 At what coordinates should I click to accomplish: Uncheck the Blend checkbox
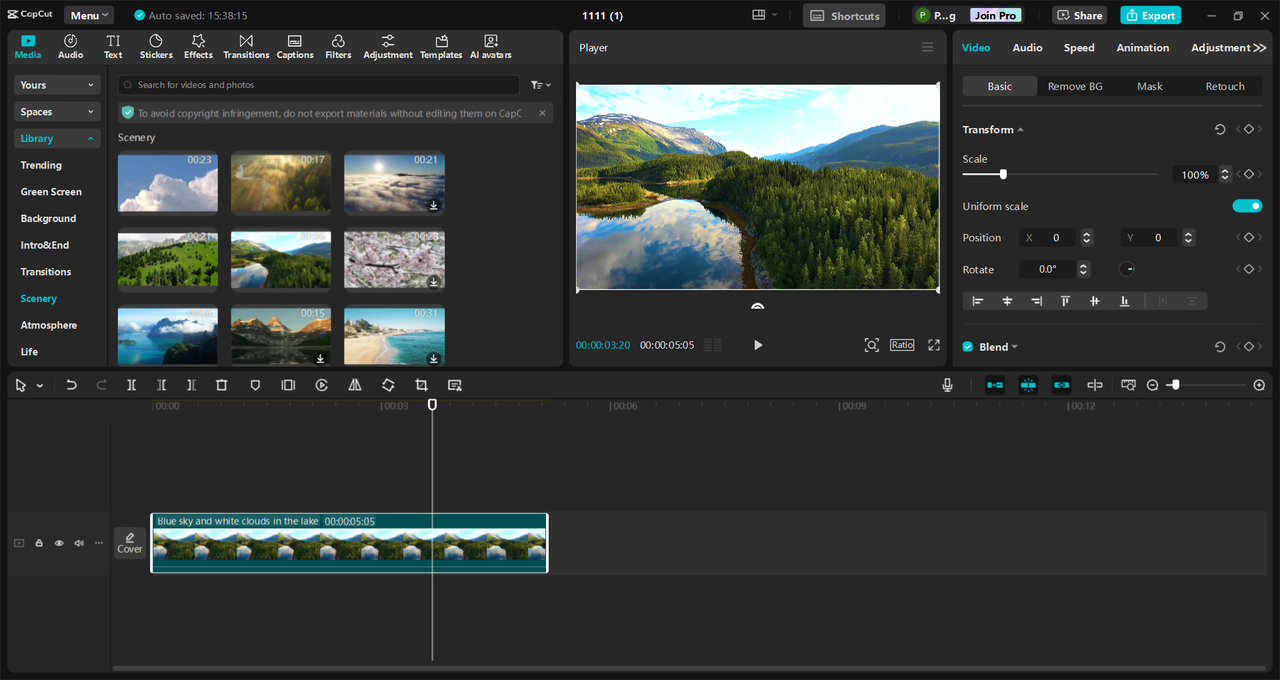[x=967, y=347]
